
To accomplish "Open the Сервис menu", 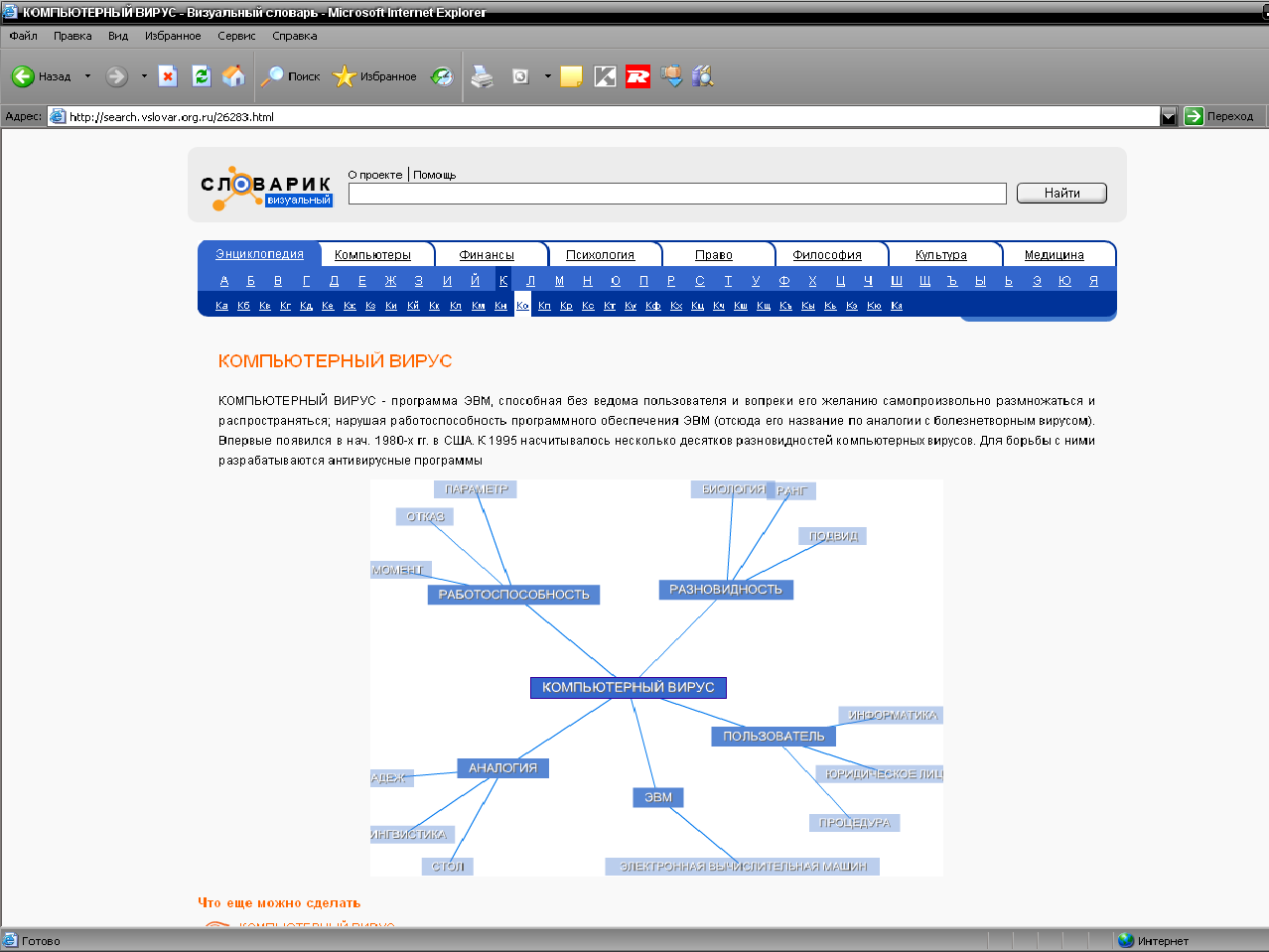I will click(236, 36).
